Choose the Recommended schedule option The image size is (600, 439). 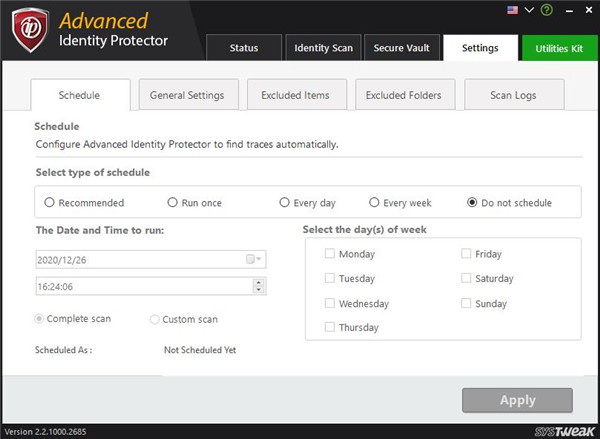(x=49, y=202)
